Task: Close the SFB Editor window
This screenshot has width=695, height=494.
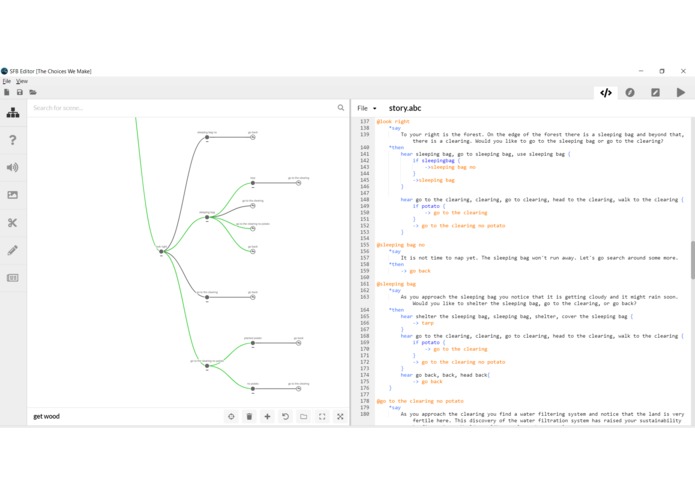Action: coord(683,71)
